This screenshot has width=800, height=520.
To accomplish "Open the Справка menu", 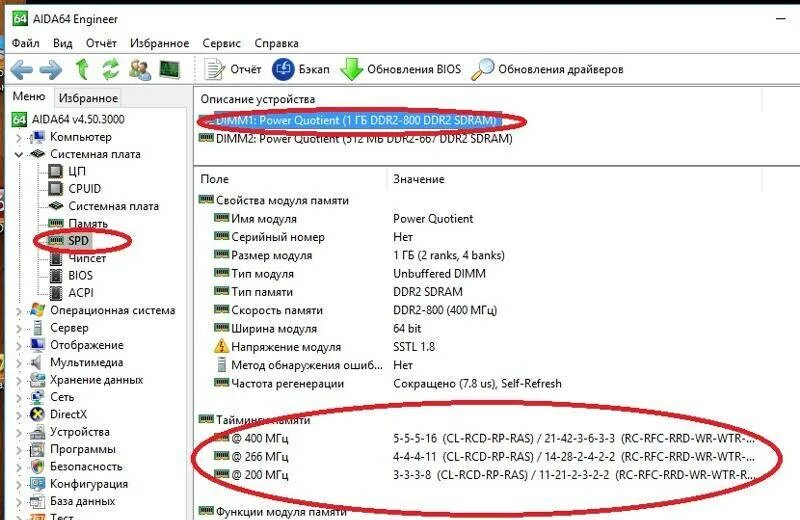I will coord(277,43).
